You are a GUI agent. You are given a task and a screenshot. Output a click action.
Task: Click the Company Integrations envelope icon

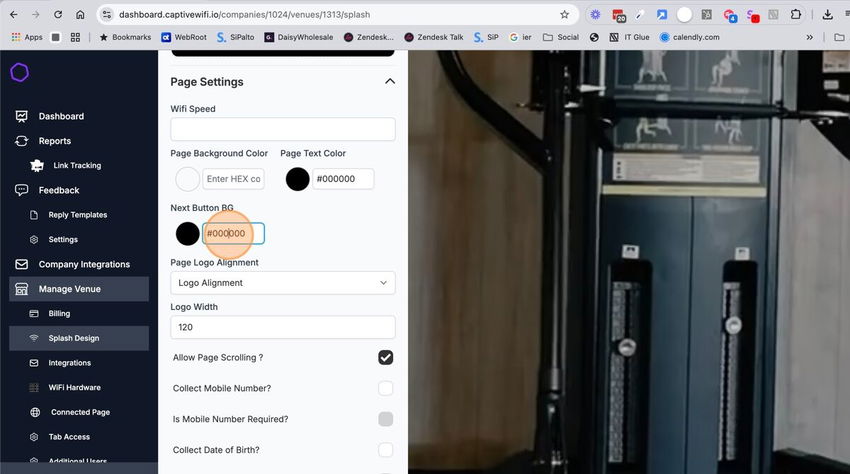point(21,264)
